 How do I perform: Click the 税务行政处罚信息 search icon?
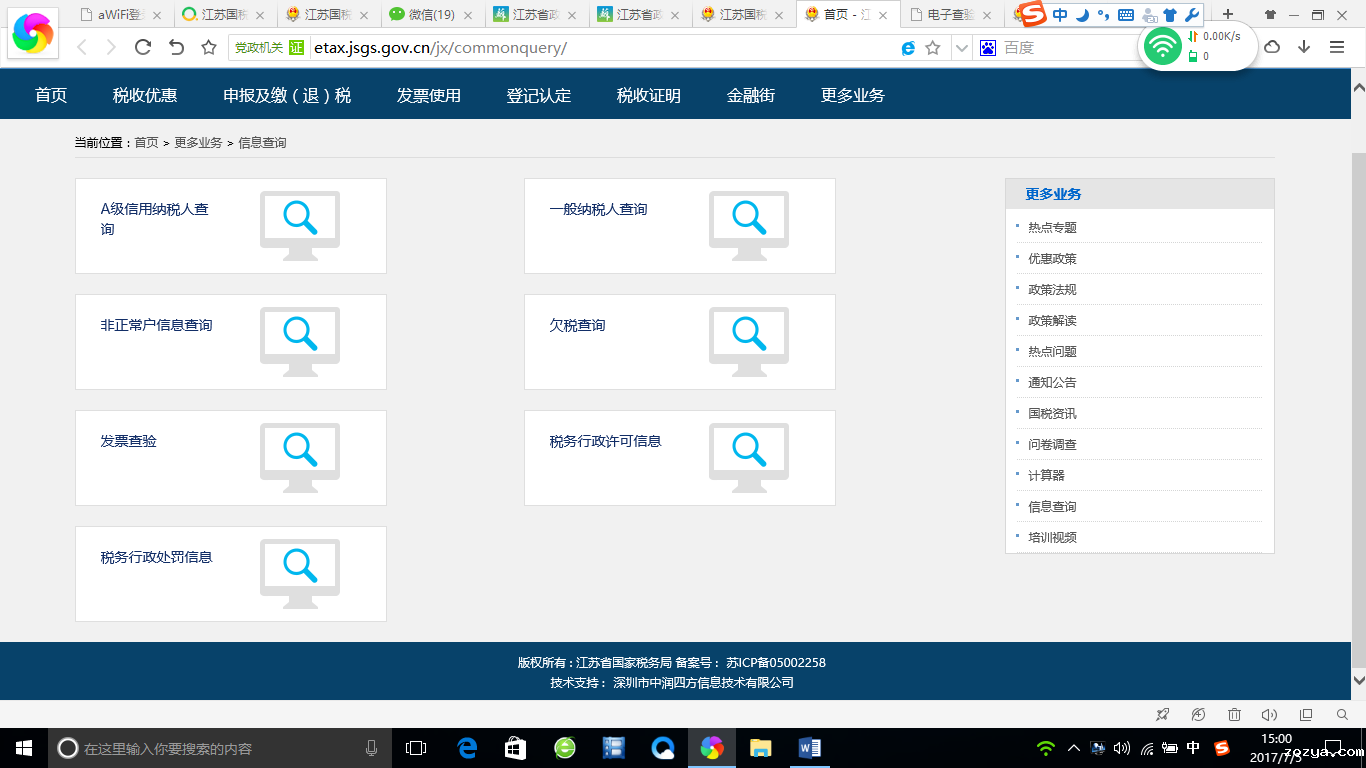300,573
